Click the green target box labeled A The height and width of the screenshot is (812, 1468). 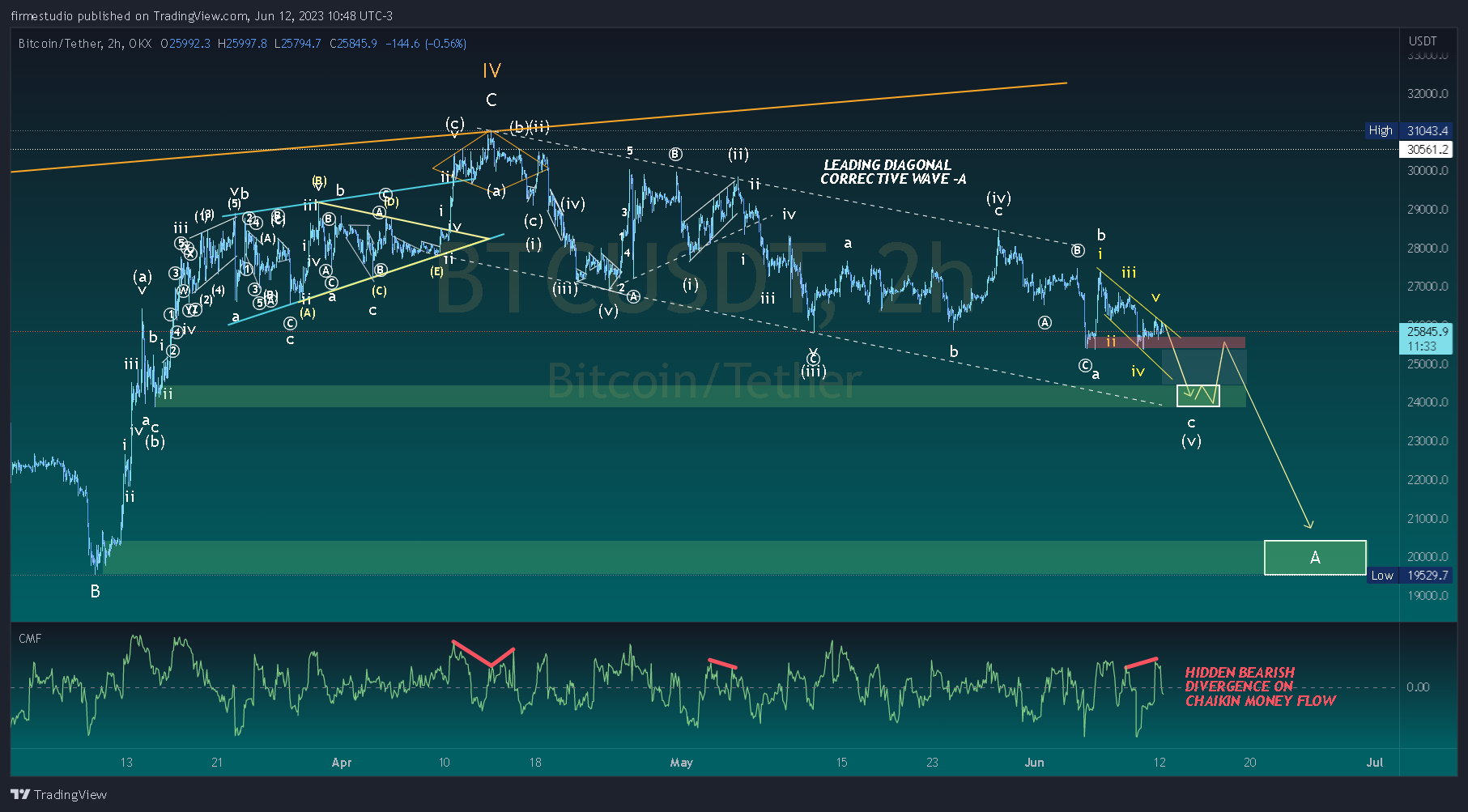tap(1315, 558)
